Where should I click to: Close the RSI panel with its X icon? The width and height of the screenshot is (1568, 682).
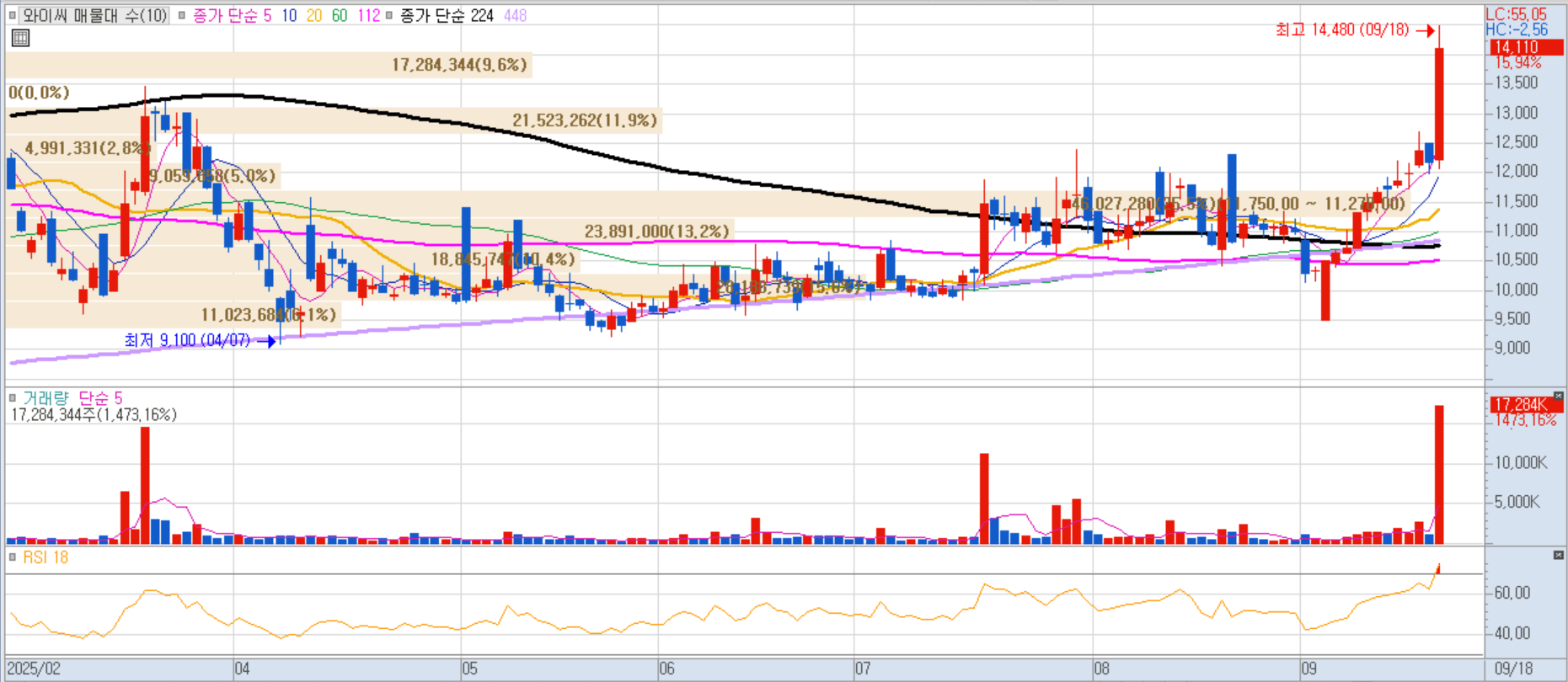coord(1558,555)
